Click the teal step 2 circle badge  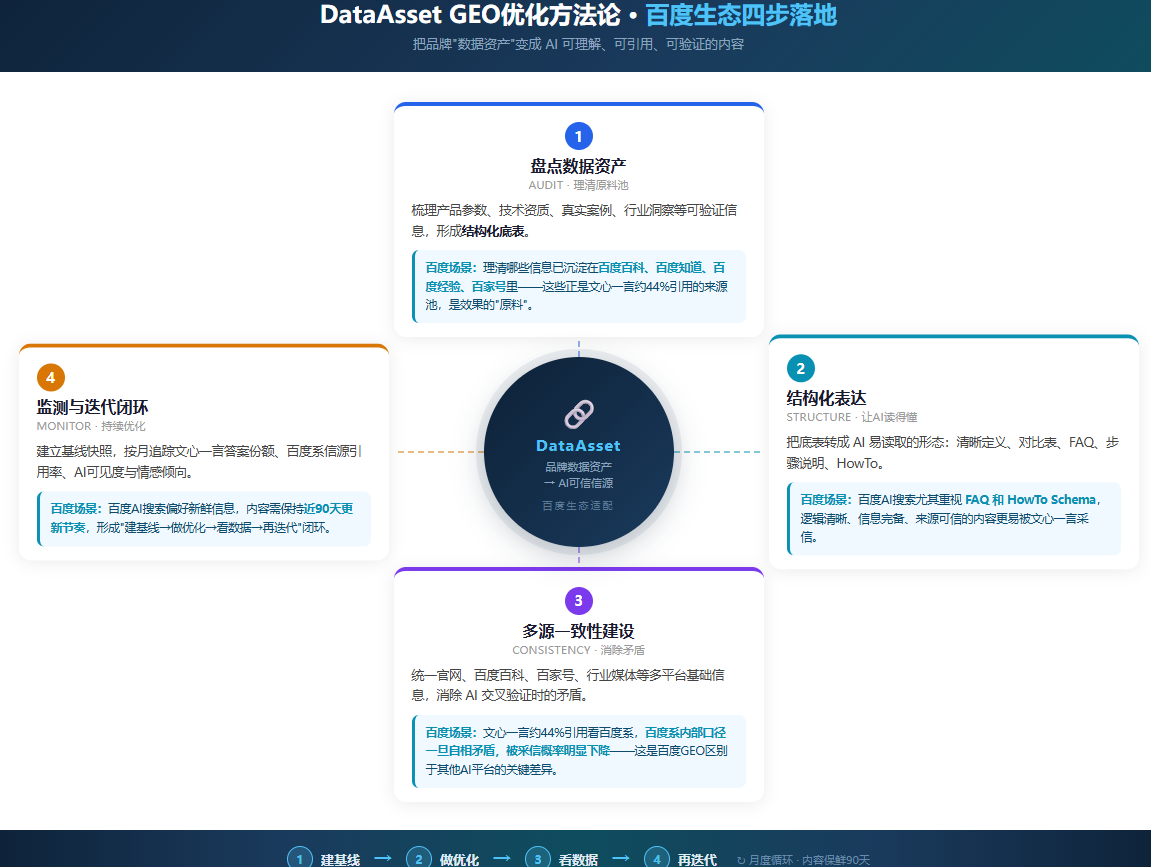coord(800,369)
